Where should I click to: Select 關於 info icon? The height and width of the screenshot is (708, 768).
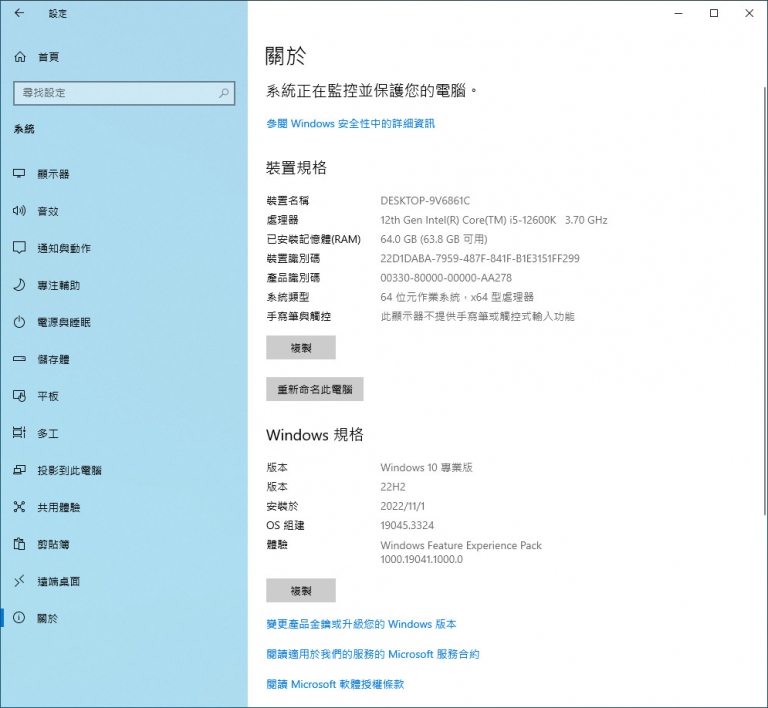pyautogui.click(x=19, y=618)
